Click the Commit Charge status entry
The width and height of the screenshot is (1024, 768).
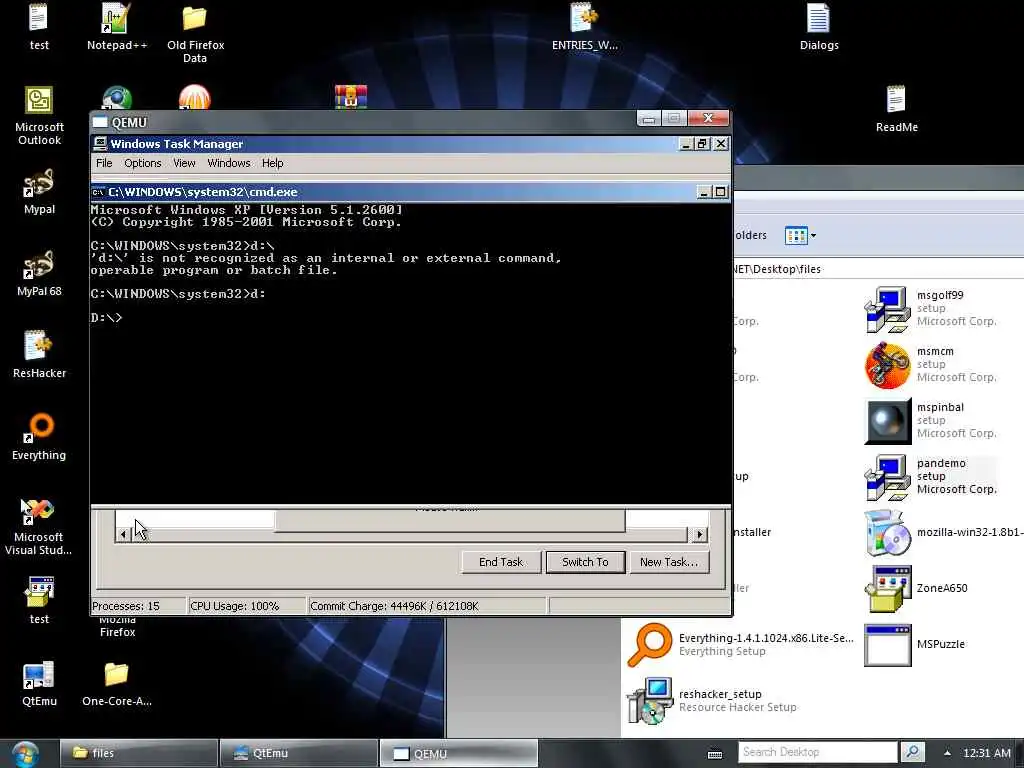(x=426, y=606)
